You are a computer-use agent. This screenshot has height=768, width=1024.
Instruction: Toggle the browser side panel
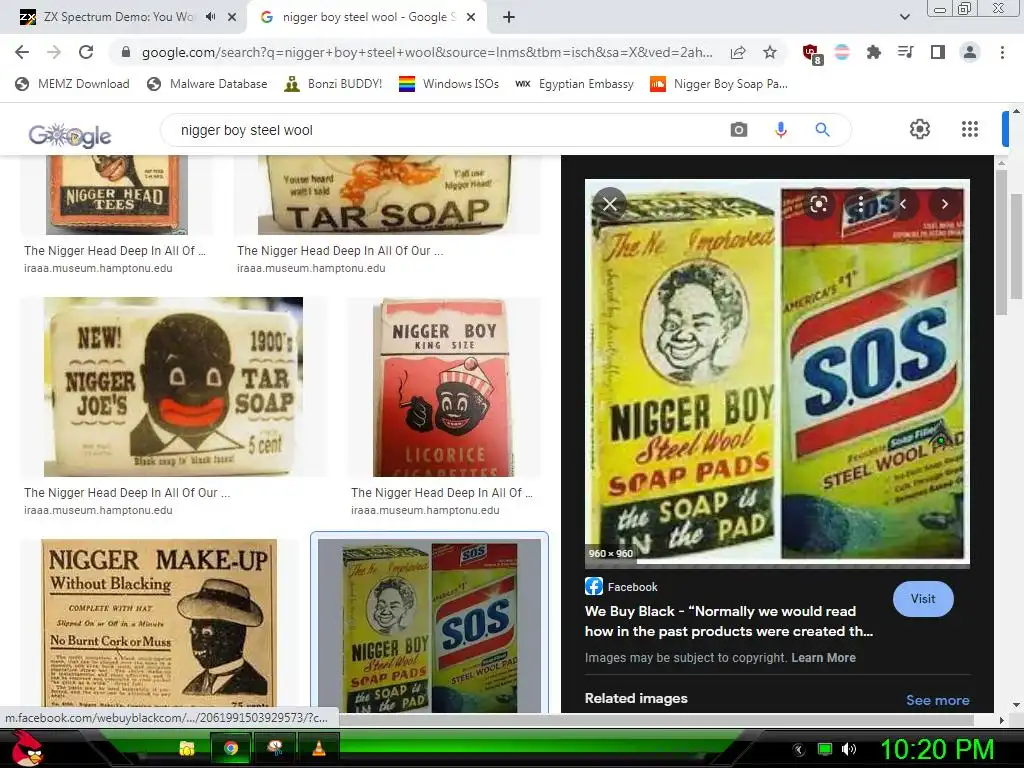[938, 52]
